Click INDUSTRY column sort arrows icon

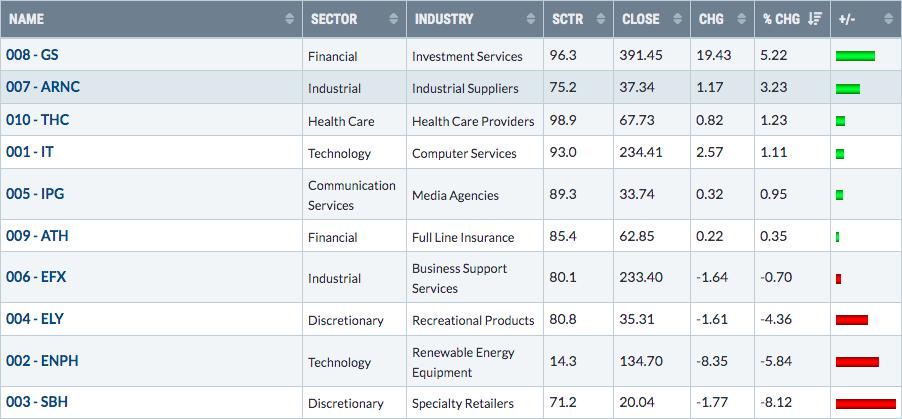[530, 19]
